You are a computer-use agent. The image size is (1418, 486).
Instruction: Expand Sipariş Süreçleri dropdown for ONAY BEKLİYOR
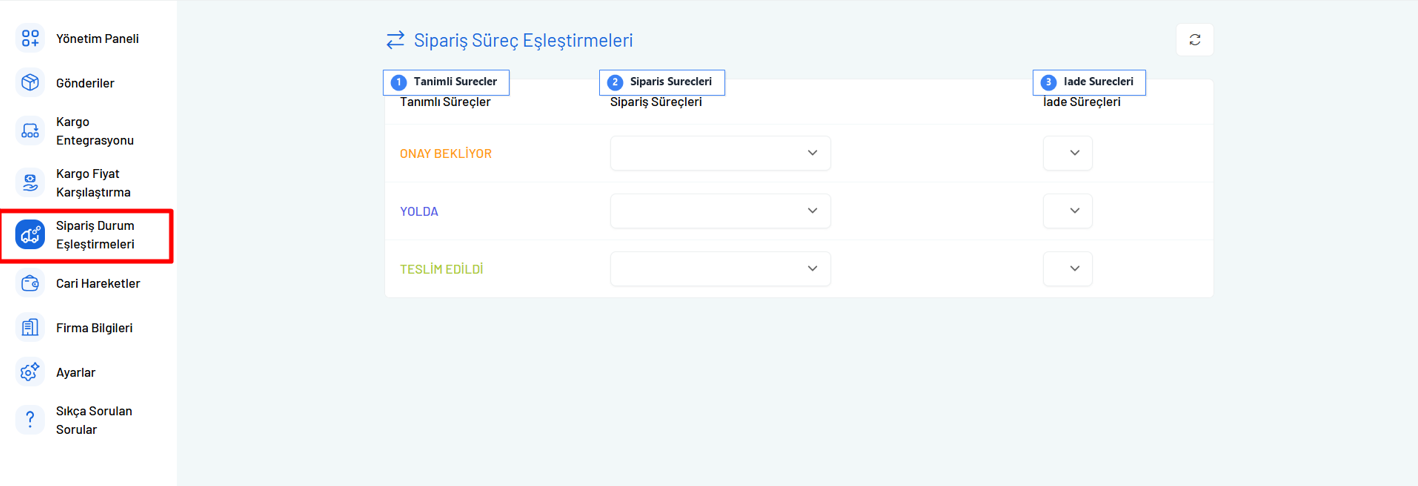point(720,153)
